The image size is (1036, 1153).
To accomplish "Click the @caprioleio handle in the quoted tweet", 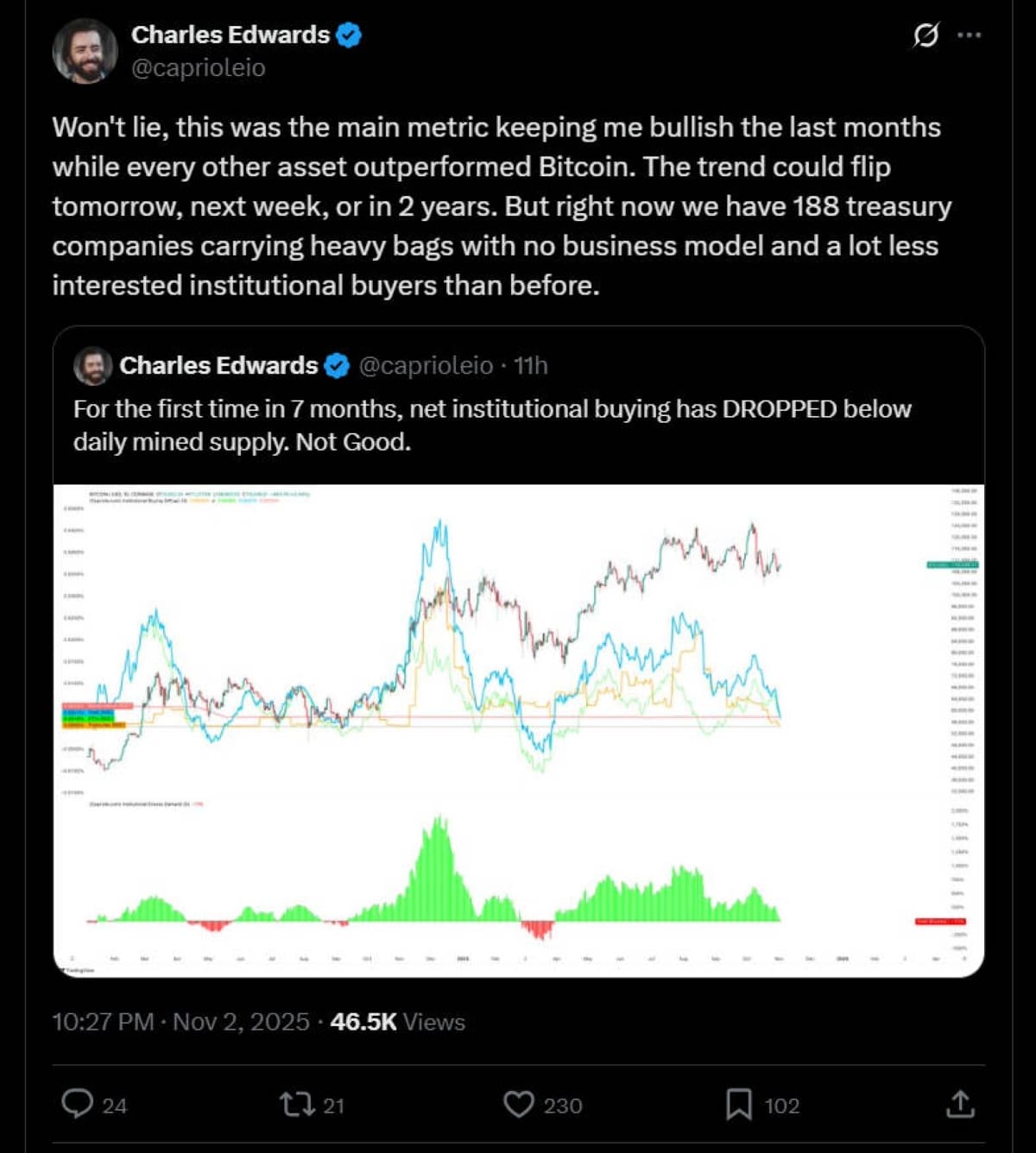I will coord(426,366).
